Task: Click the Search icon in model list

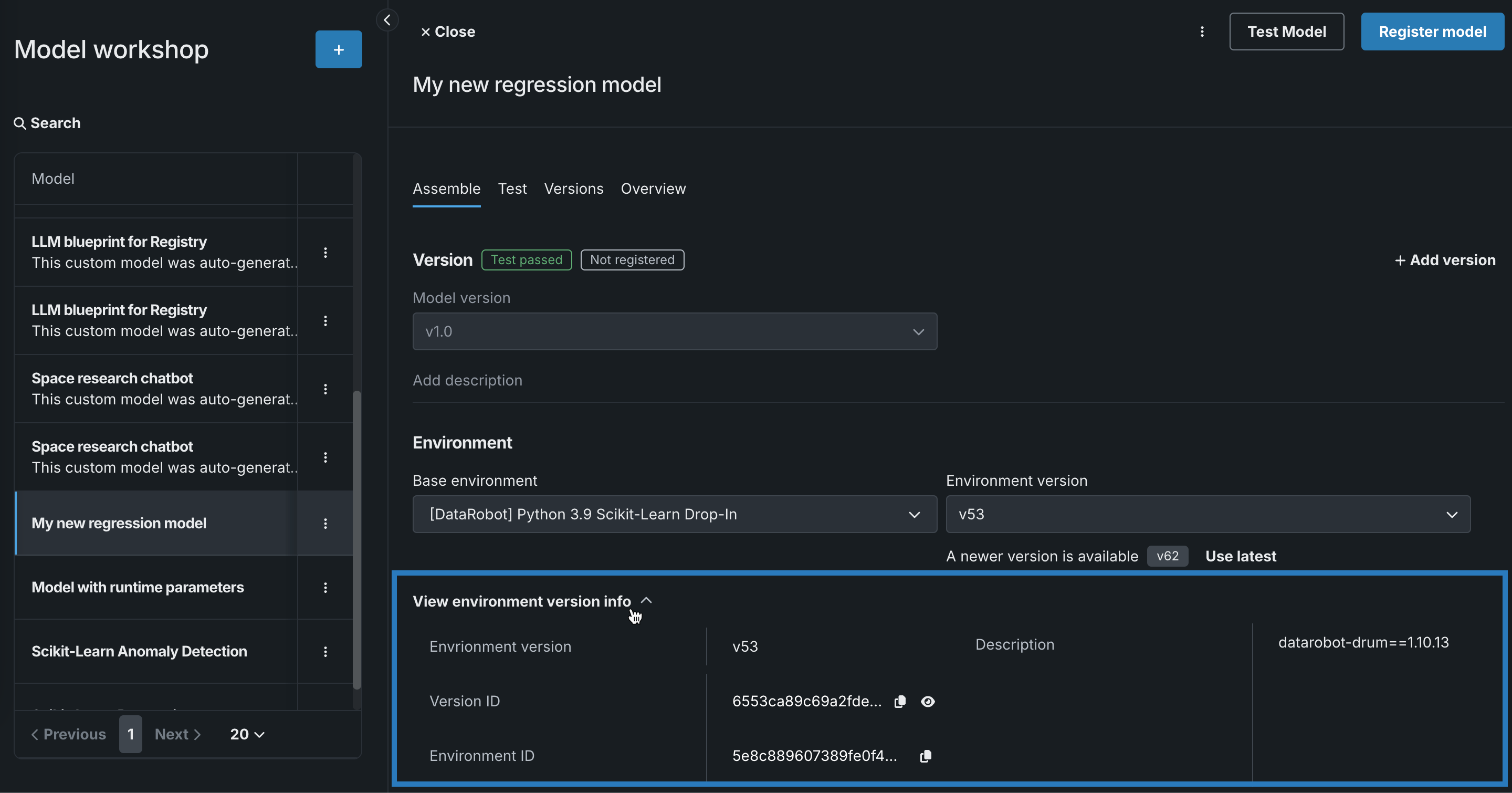Action: pos(20,123)
